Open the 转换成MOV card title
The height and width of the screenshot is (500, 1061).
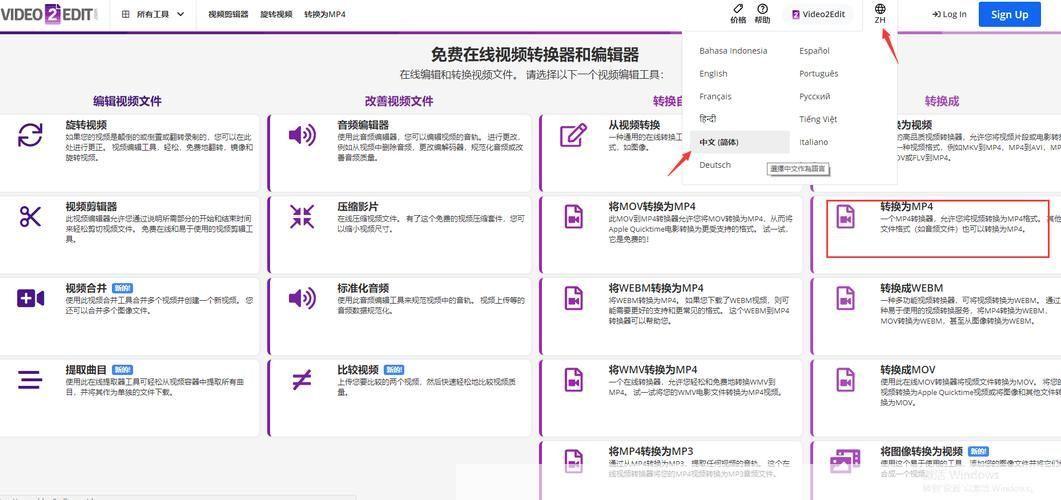coord(907,369)
